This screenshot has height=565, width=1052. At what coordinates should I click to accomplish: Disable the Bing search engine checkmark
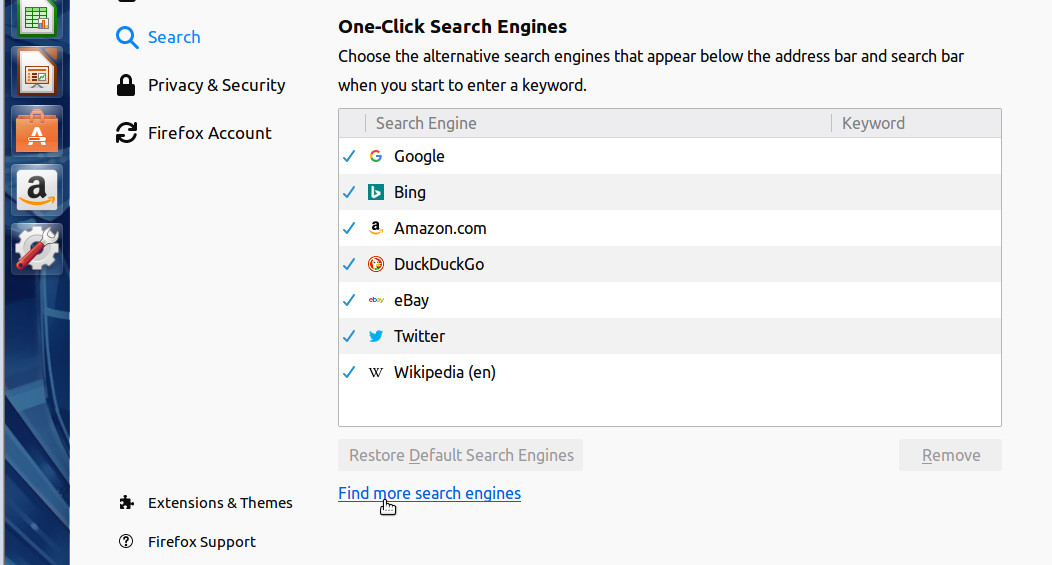click(349, 192)
